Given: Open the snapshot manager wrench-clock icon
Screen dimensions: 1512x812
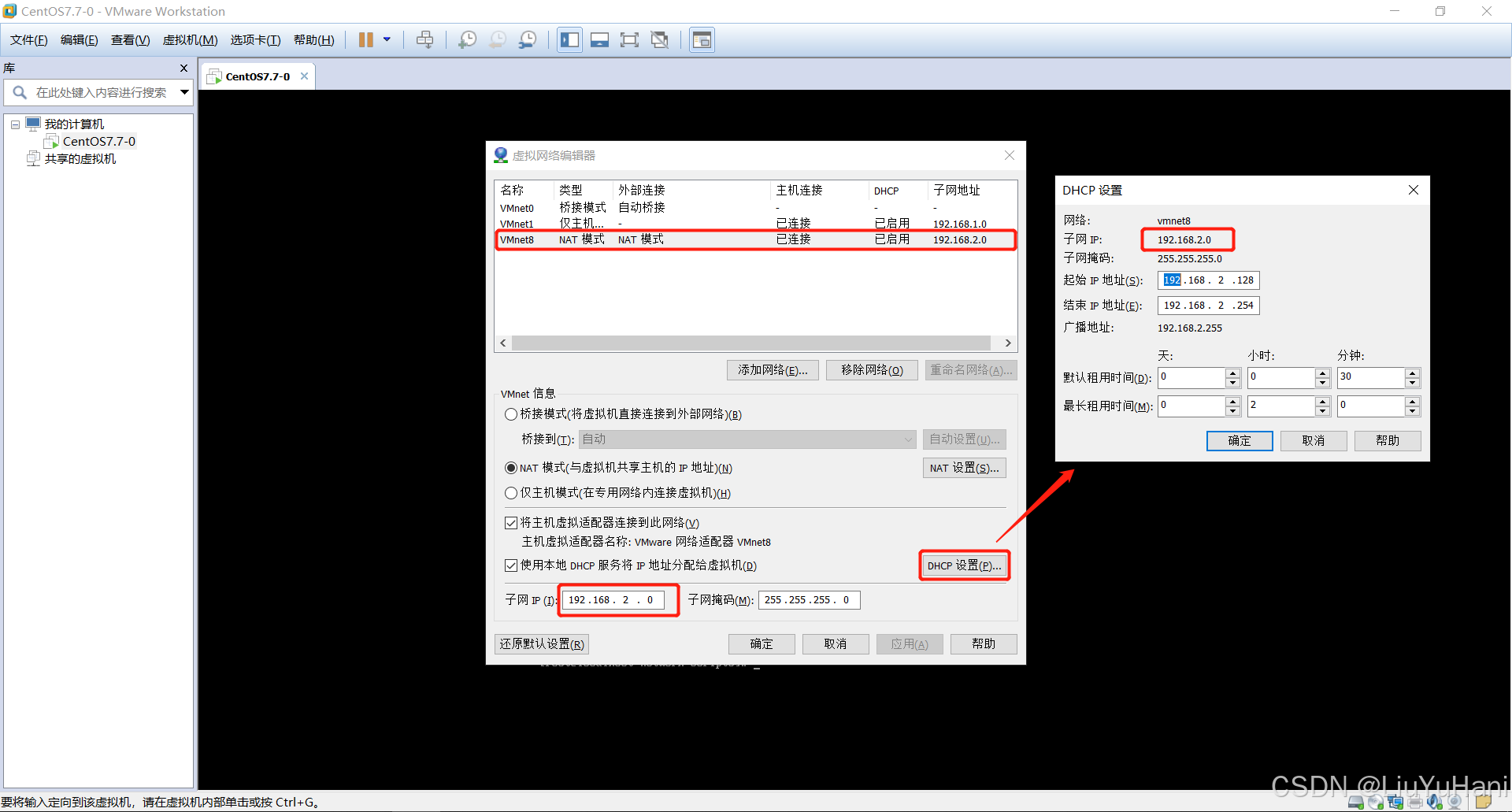Looking at the screenshot, I should coord(528,40).
